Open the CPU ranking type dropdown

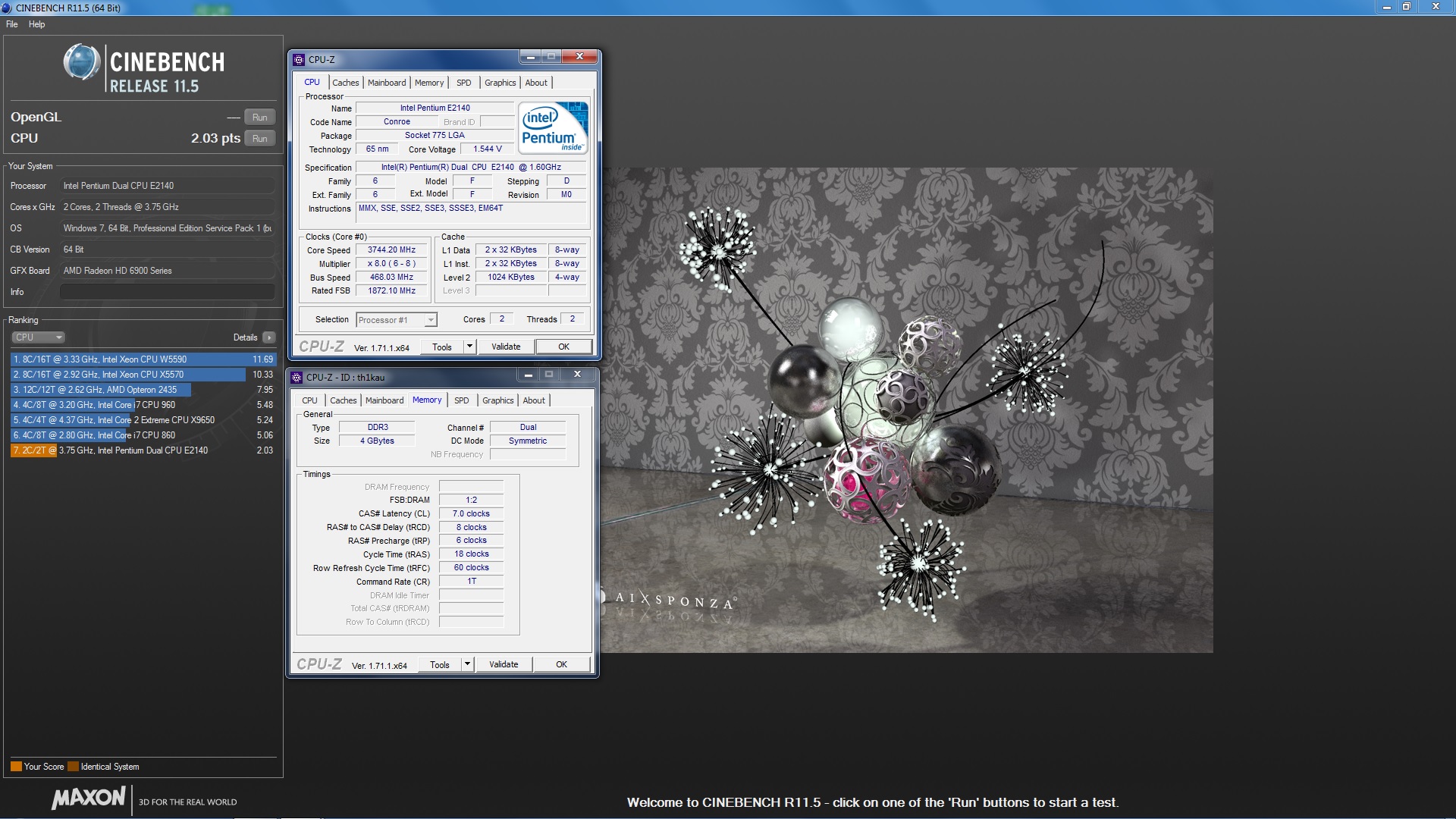38,337
